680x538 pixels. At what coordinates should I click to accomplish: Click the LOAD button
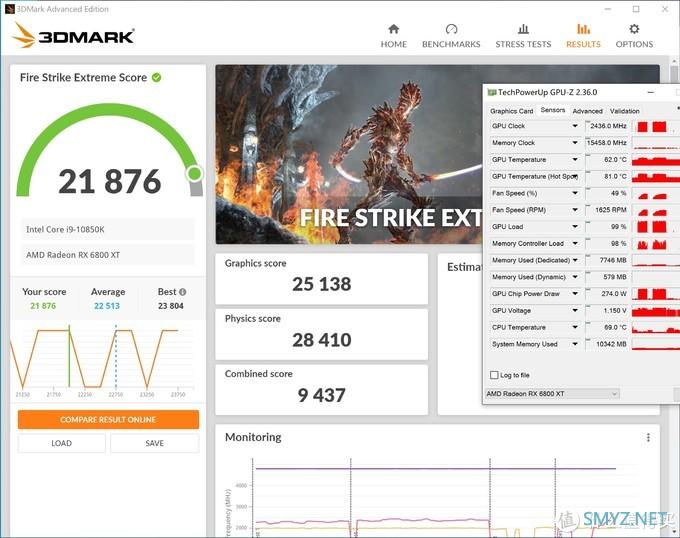pyautogui.click(x=62, y=443)
